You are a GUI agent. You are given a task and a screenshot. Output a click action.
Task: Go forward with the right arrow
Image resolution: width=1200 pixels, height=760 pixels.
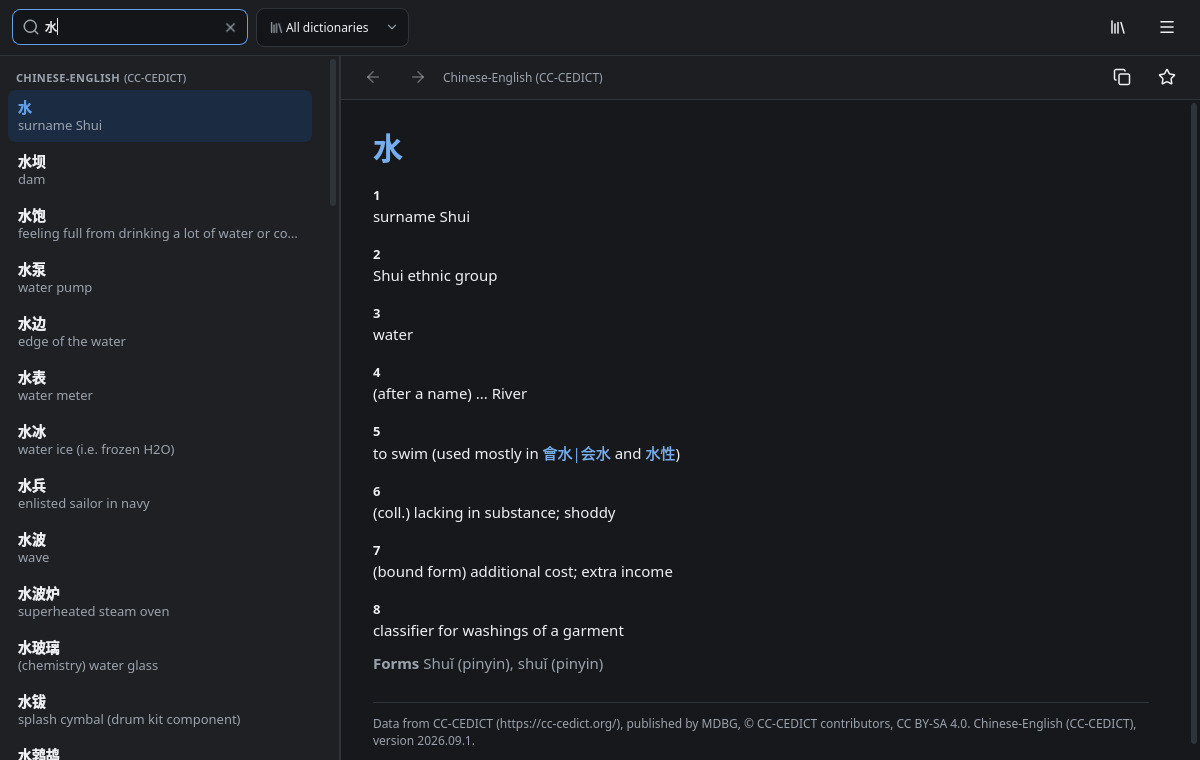click(418, 77)
